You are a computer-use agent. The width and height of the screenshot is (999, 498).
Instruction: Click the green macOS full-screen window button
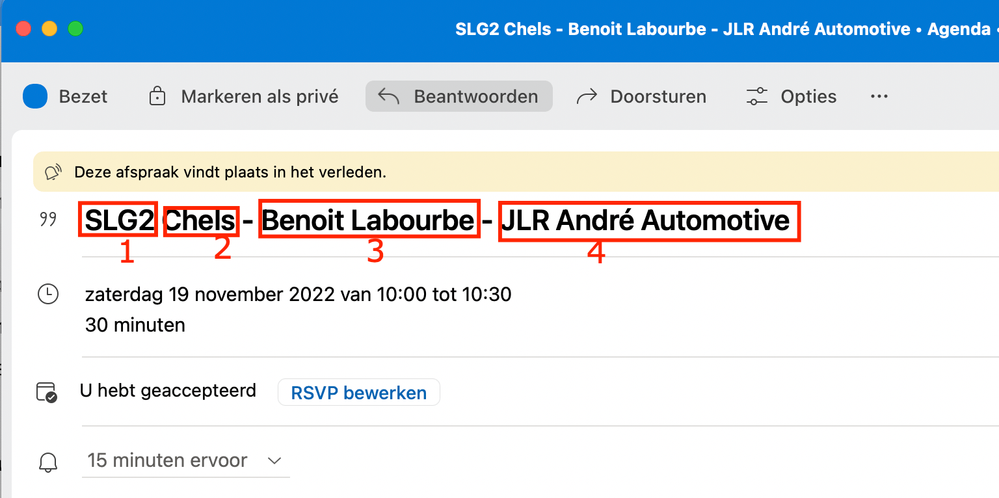tap(75, 29)
